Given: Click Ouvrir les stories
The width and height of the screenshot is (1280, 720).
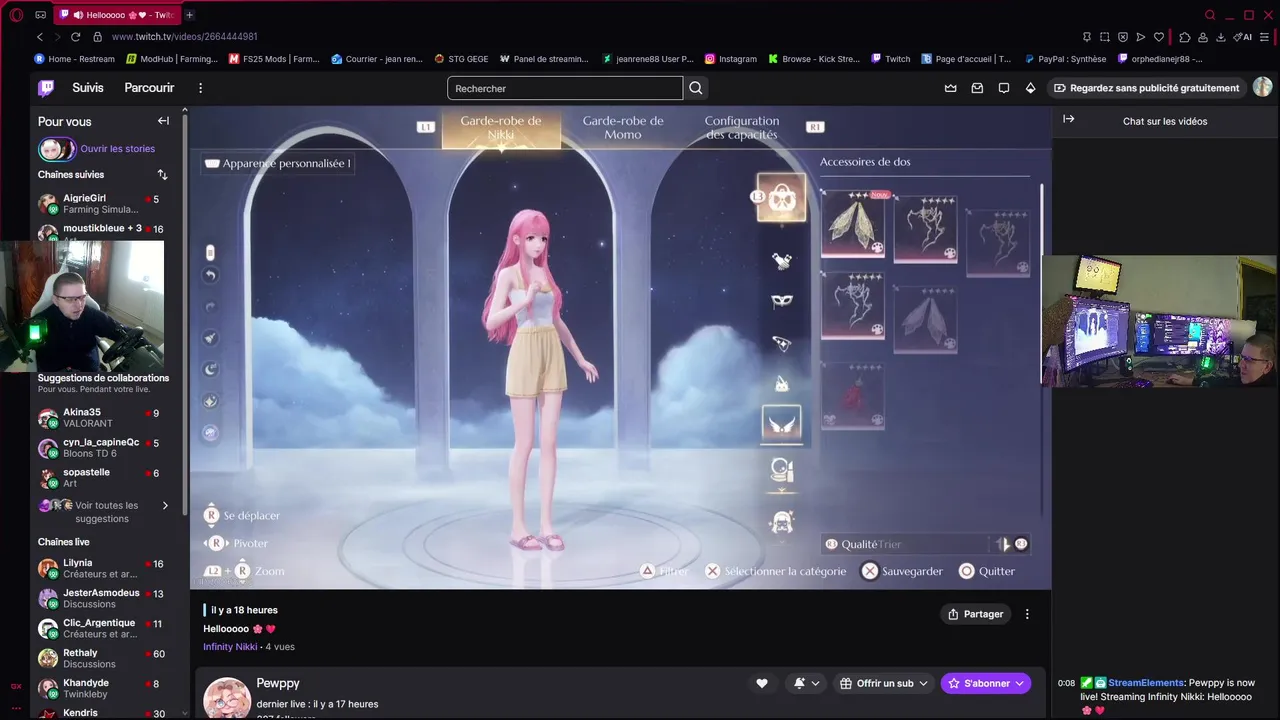Looking at the screenshot, I should click(x=118, y=149).
